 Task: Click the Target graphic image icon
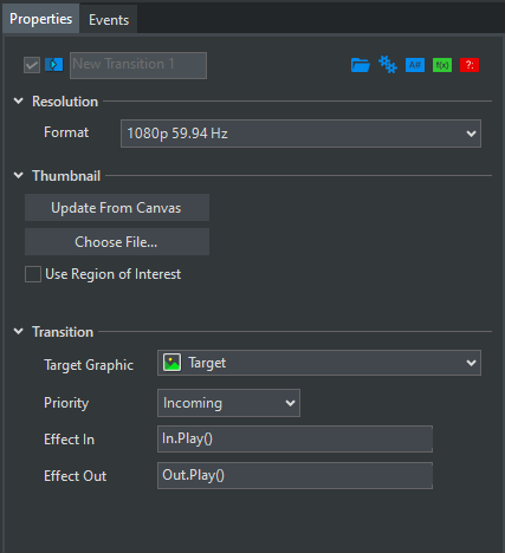click(172, 363)
